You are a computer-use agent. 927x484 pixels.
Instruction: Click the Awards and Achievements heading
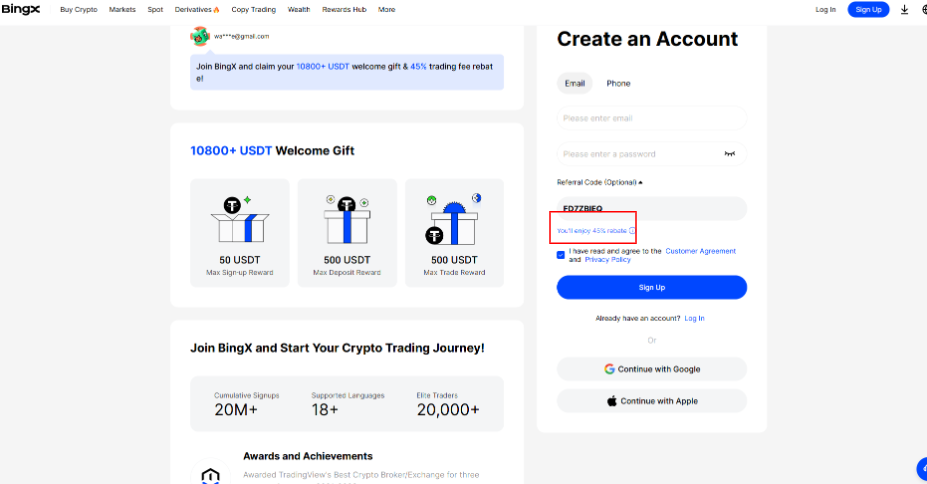pos(307,456)
